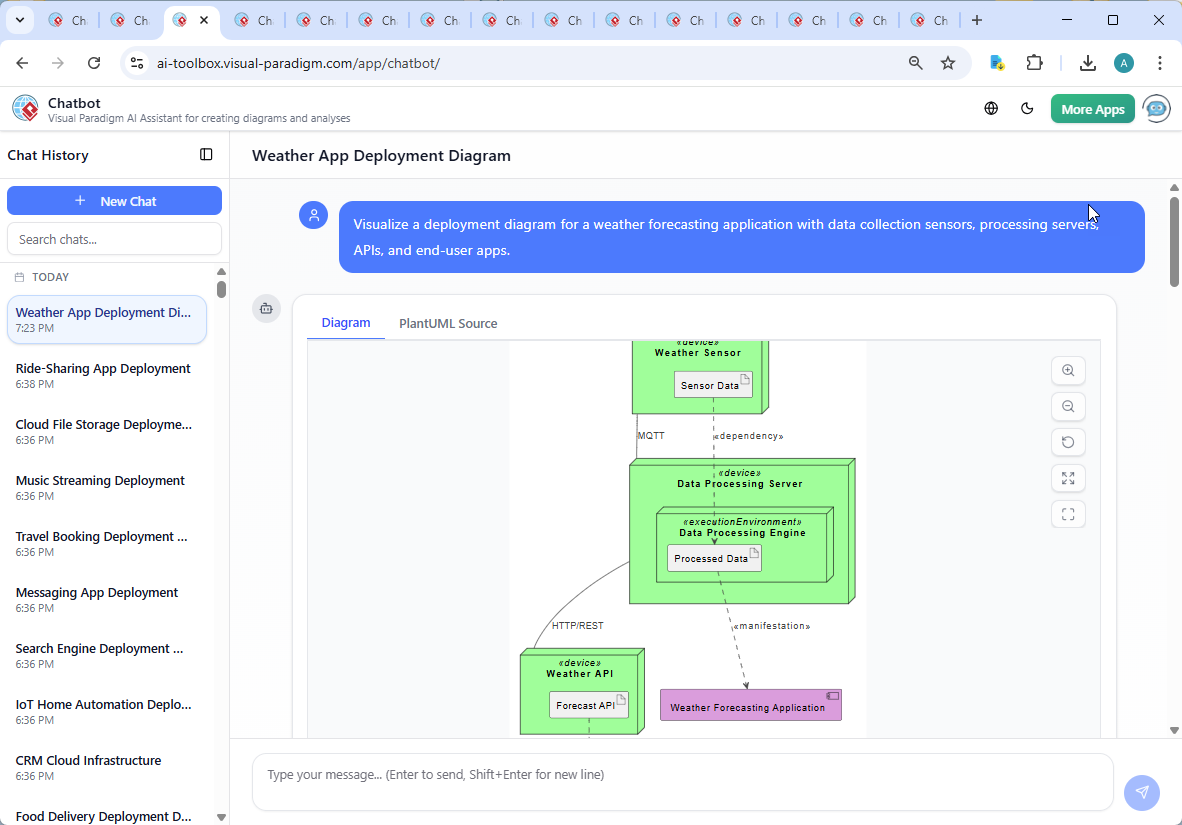Toggle dark mode with the moon icon
The height and width of the screenshot is (825, 1182).
click(1027, 108)
